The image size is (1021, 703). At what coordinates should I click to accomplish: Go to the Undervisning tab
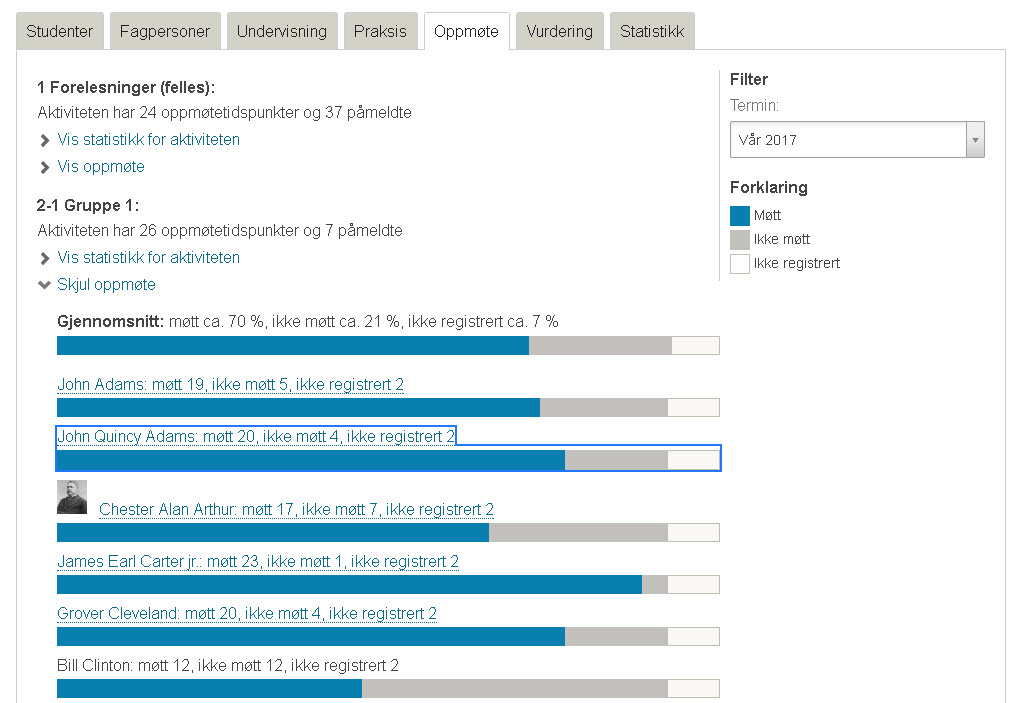pos(282,31)
